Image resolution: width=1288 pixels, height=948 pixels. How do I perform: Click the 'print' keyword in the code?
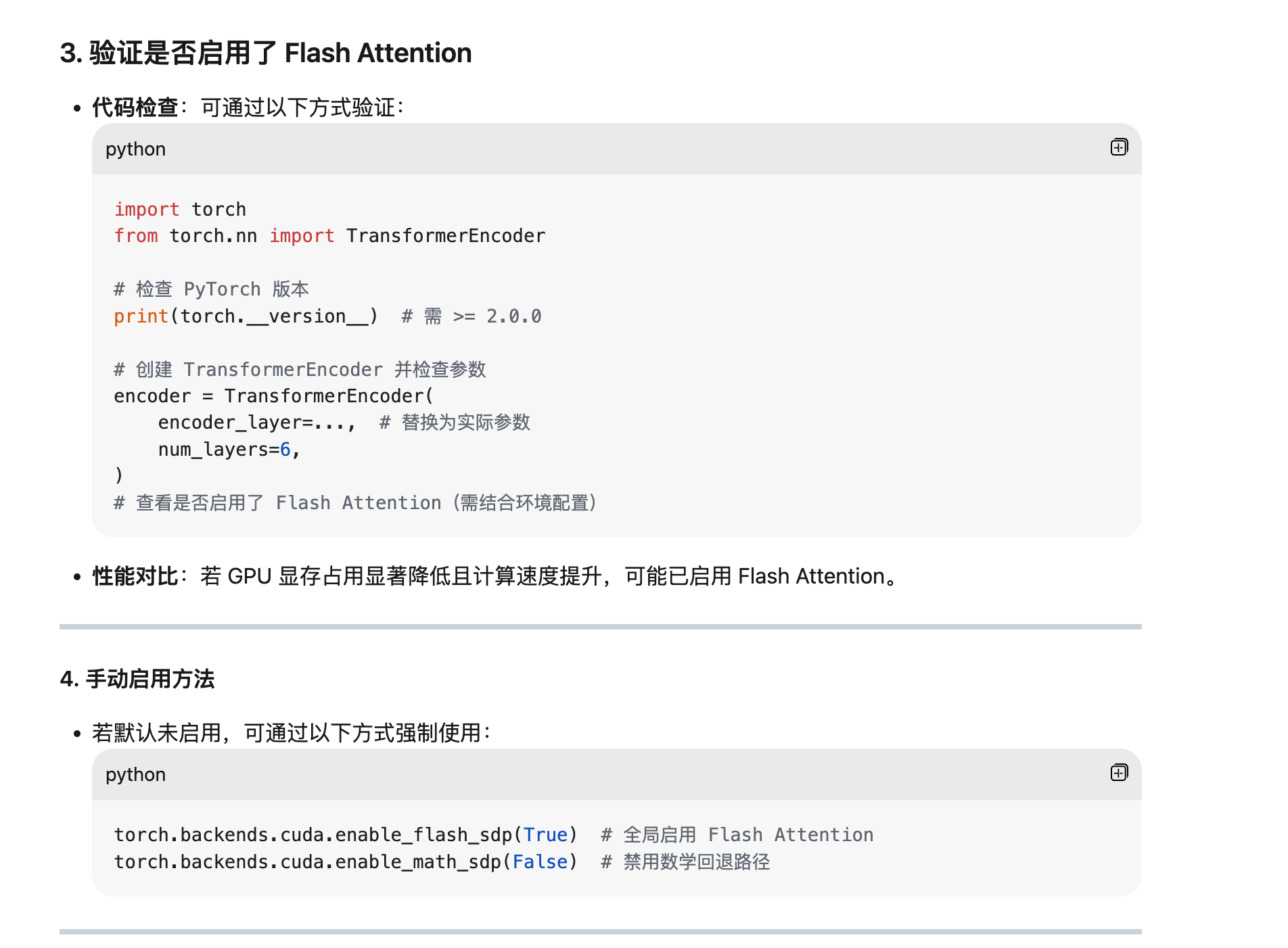(x=141, y=316)
